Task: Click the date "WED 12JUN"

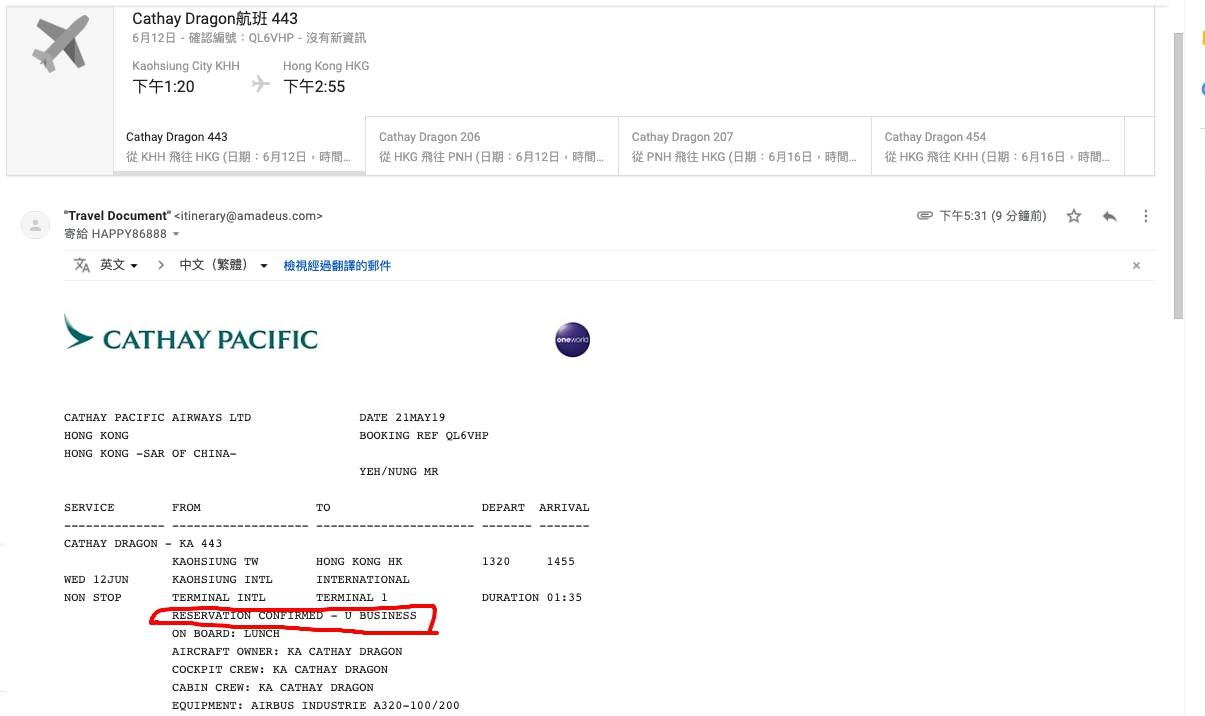Action: coord(96,580)
